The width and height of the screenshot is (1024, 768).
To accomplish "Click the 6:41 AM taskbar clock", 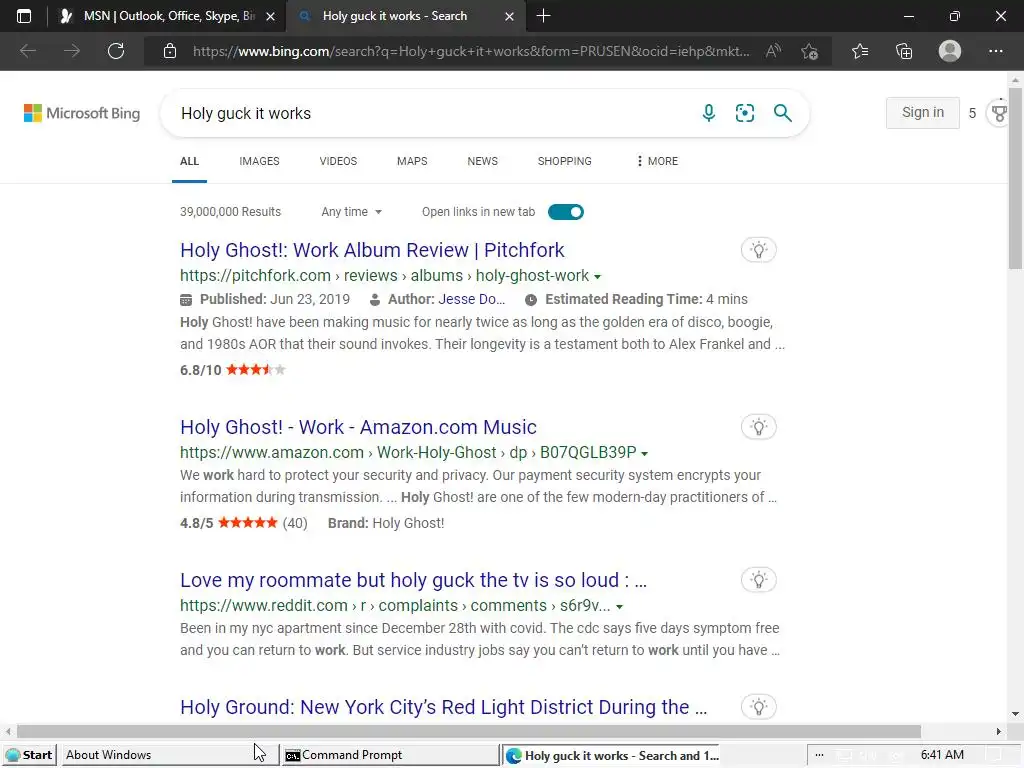I will (x=942, y=755).
